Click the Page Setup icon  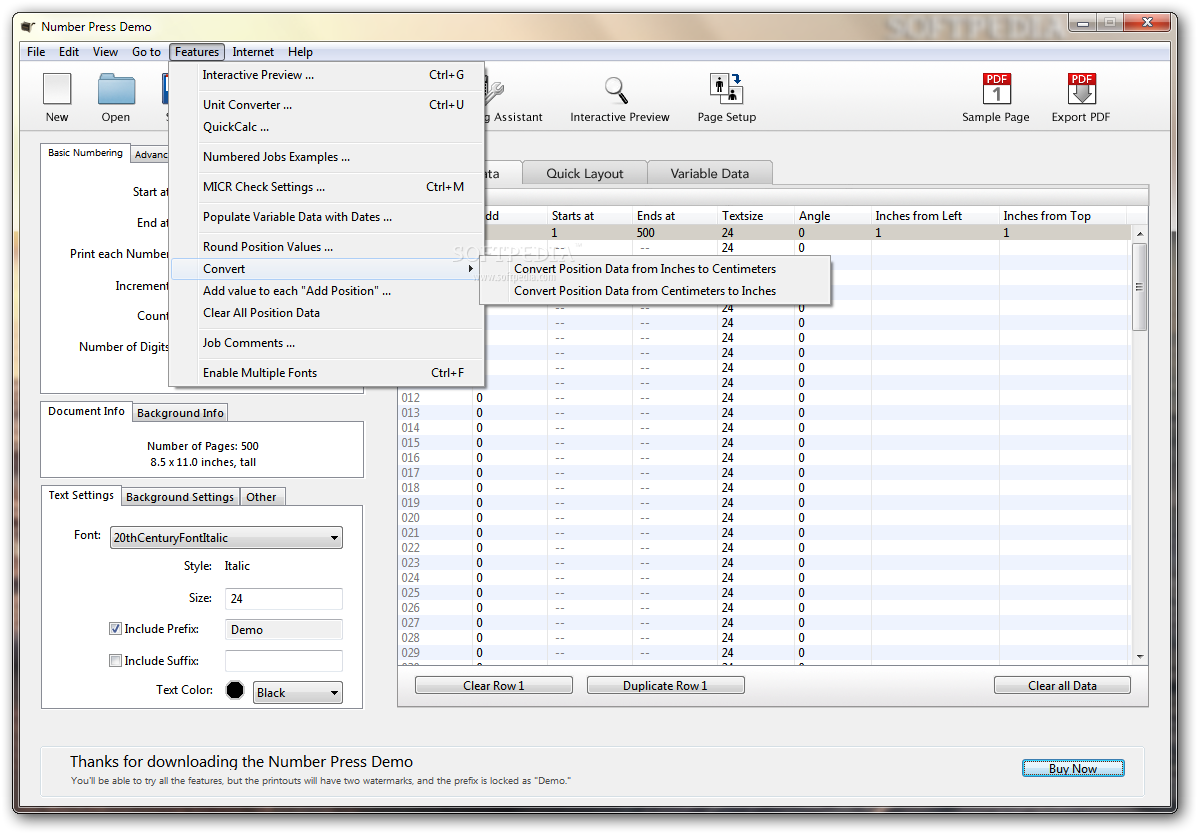(x=726, y=89)
